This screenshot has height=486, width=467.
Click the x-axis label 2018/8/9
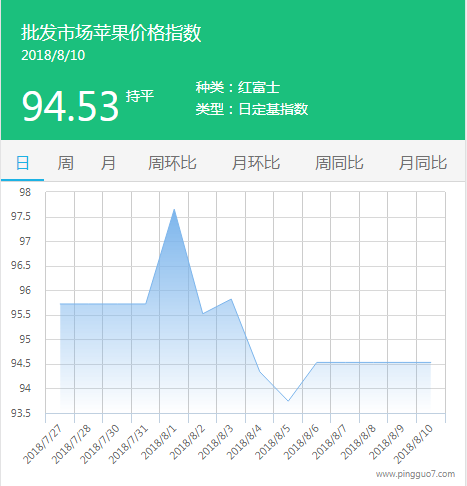[x=387, y=442]
